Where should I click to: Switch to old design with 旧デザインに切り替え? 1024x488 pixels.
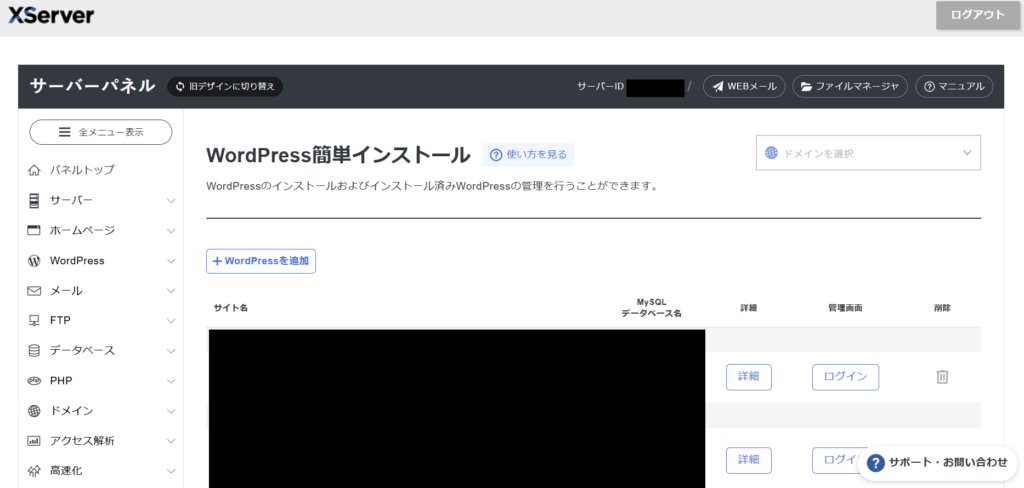[x=225, y=87]
